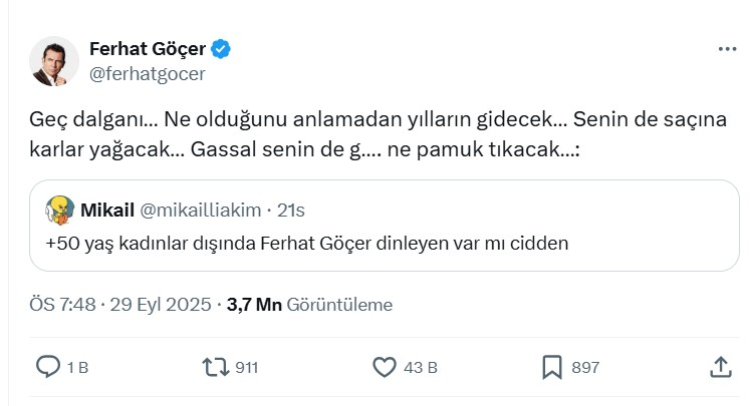The width and height of the screenshot is (750, 406).
Task: Like the tweet with the heart icon
Action: pos(384,367)
